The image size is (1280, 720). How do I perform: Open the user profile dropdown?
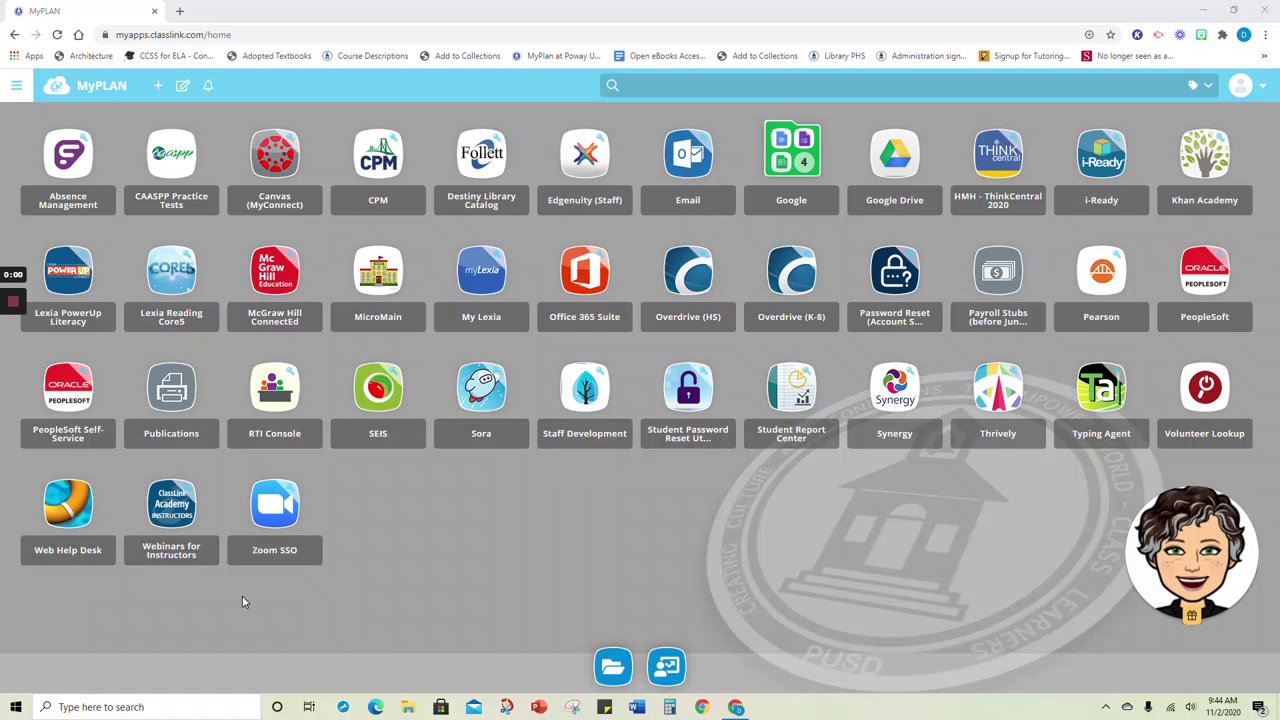click(1247, 86)
